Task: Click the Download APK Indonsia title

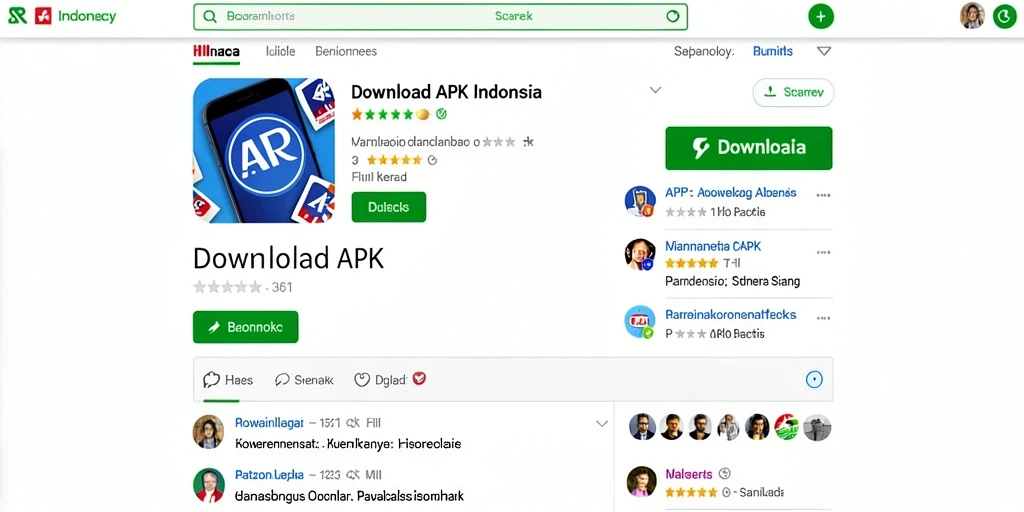Action: [x=446, y=91]
